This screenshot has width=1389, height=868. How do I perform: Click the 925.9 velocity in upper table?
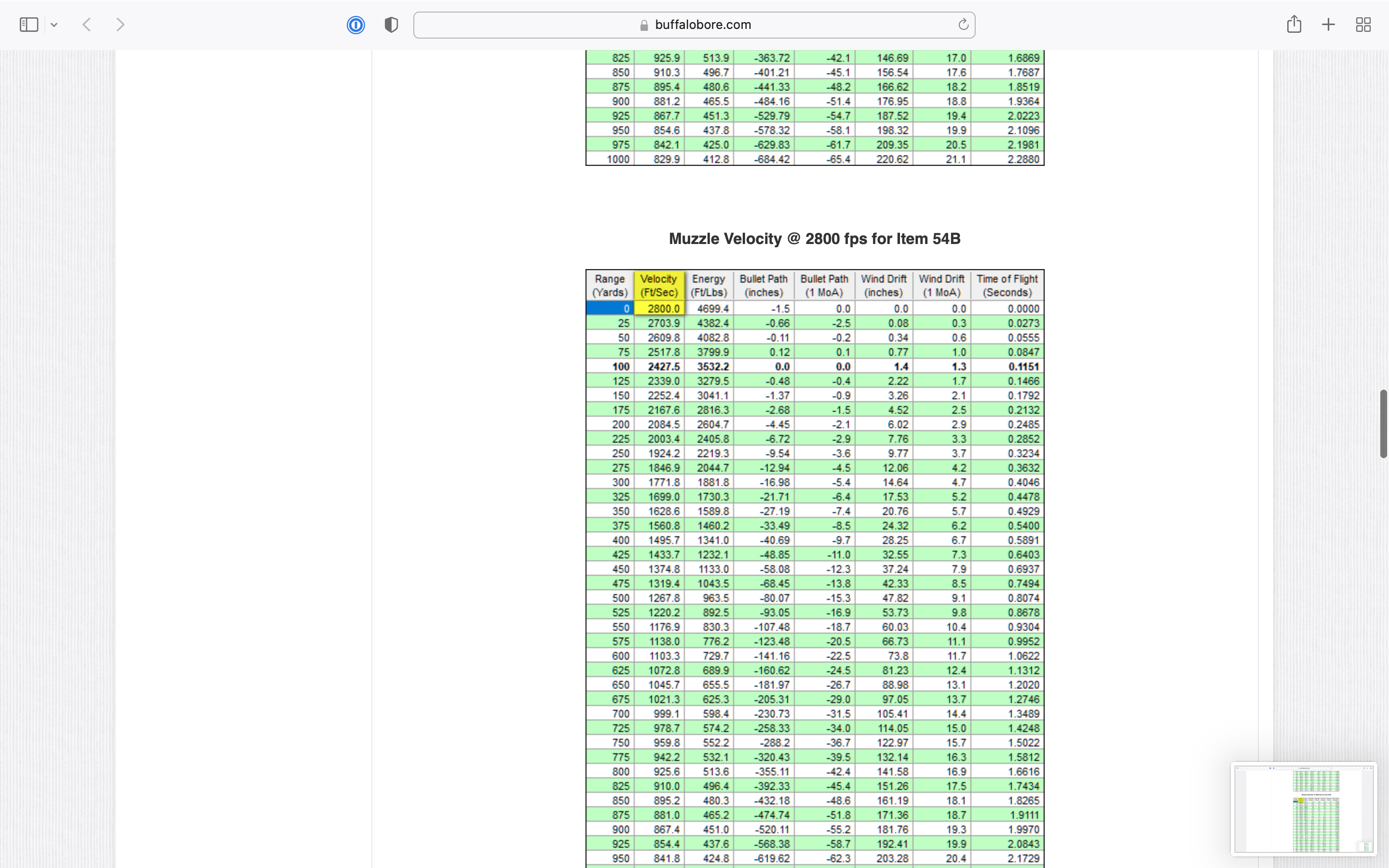[x=659, y=58]
